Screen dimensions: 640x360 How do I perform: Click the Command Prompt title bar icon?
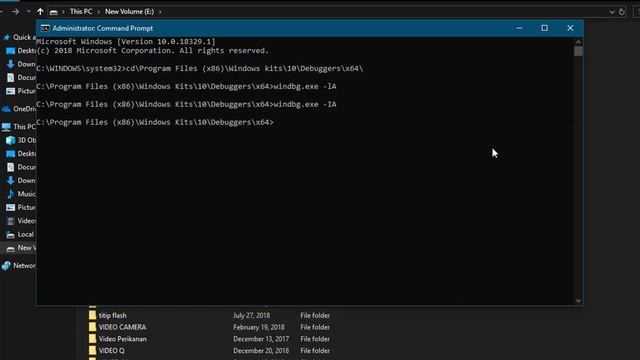(x=45, y=28)
